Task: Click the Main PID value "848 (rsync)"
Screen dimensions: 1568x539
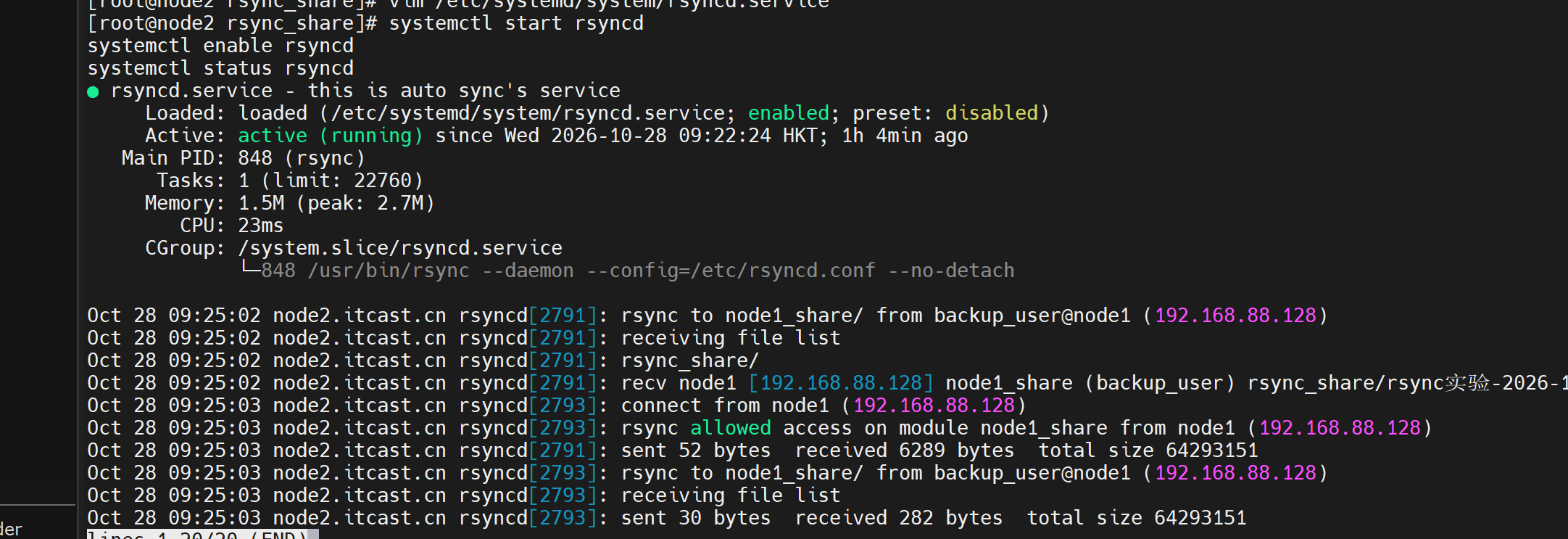Action: coord(302,158)
